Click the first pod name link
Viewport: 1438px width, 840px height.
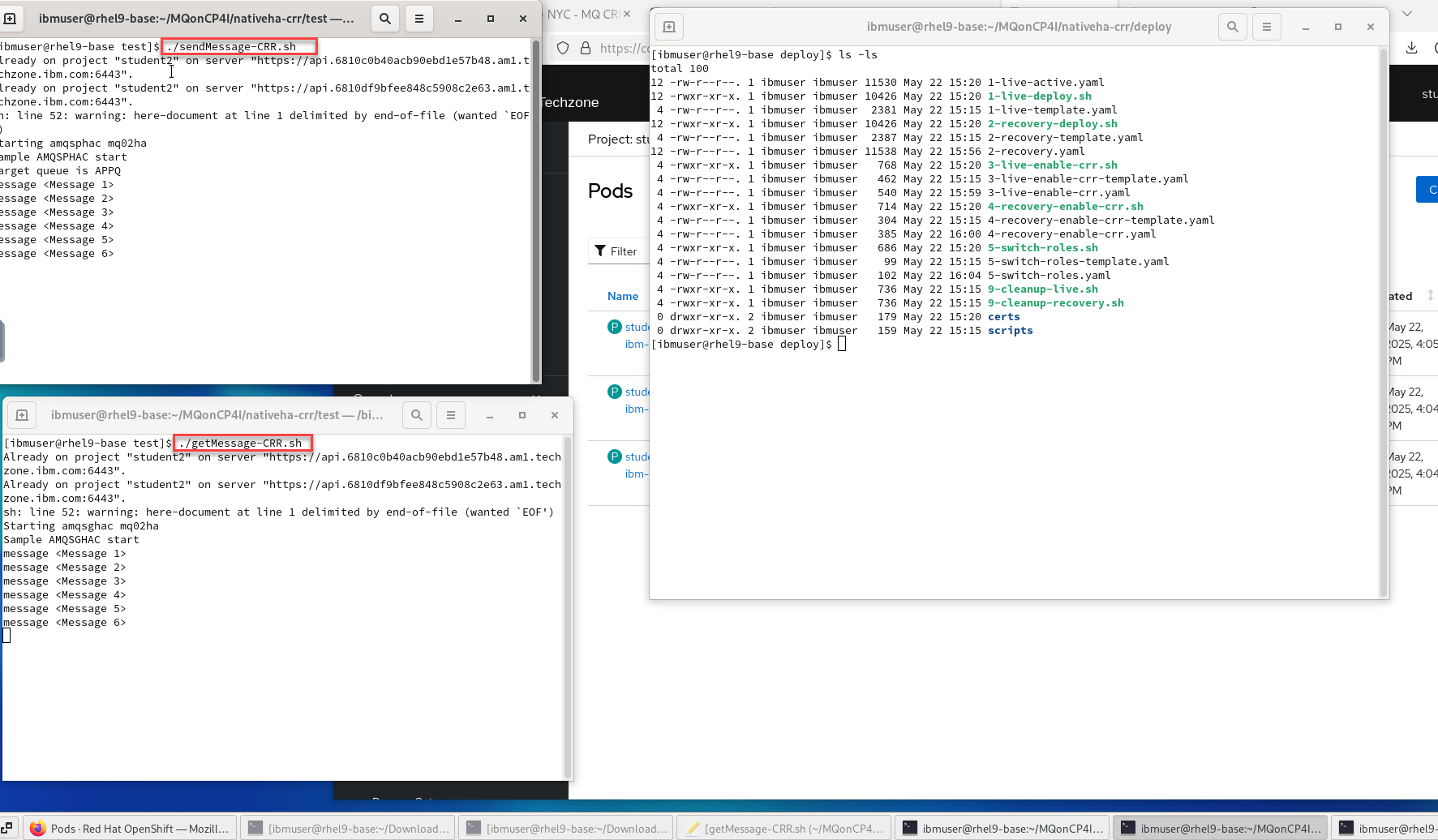pos(637,327)
